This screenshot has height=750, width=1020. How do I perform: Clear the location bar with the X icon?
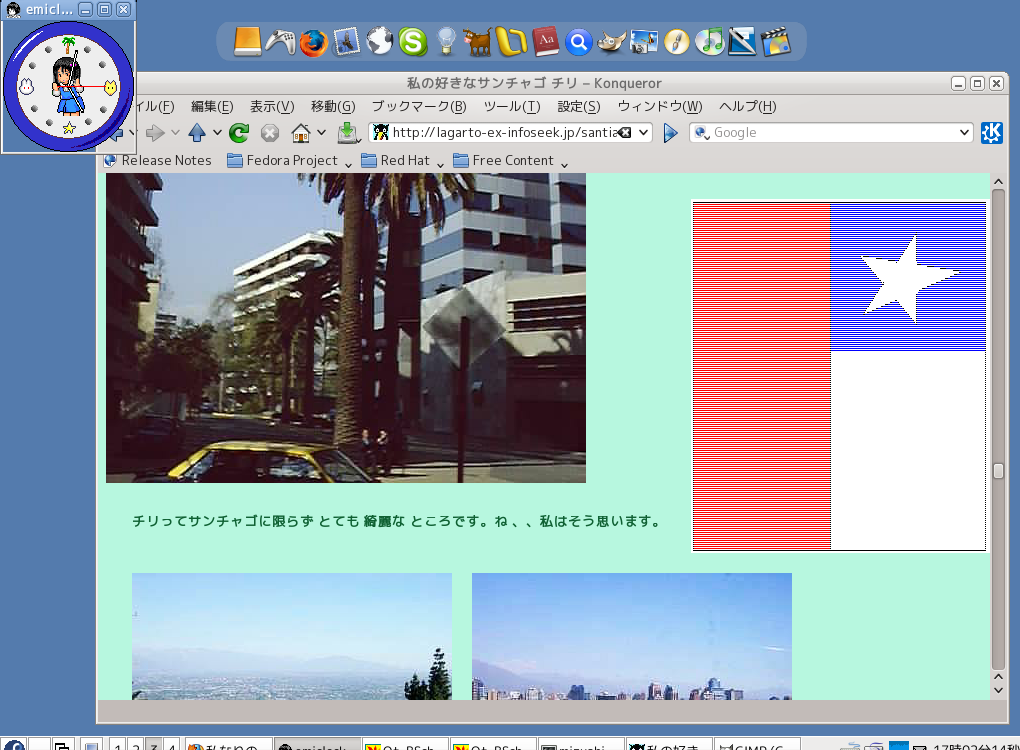click(x=624, y=132)
